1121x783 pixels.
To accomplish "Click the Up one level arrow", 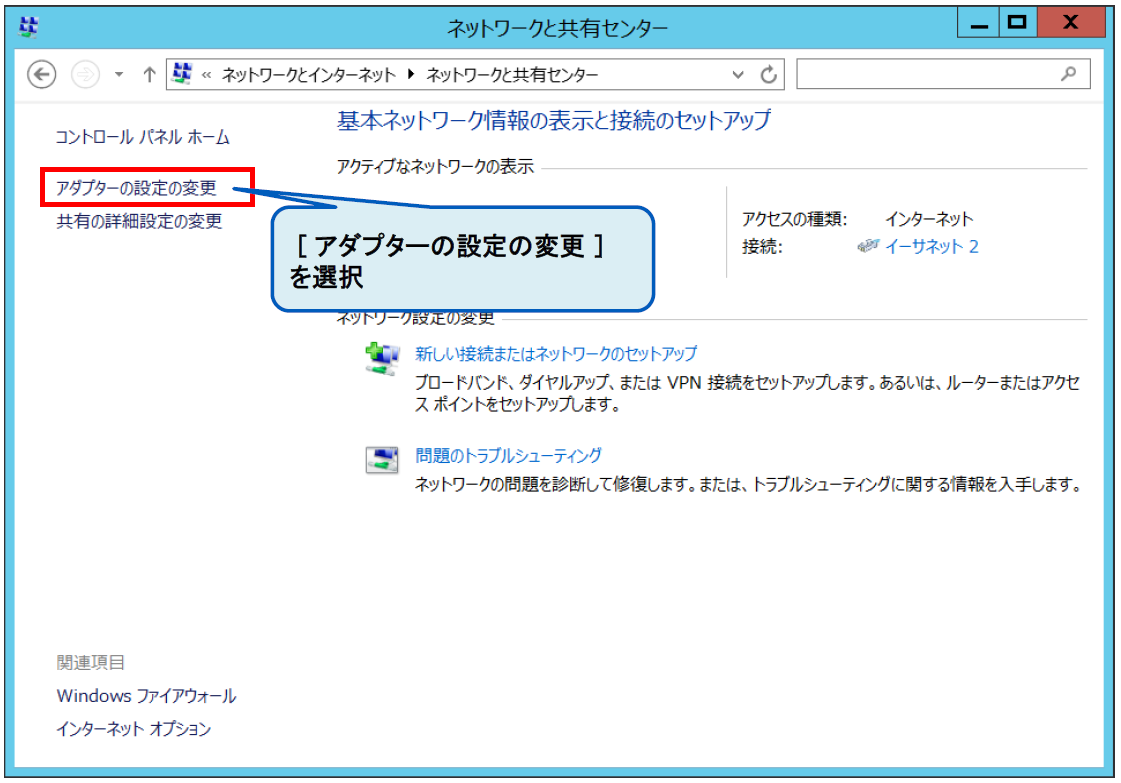I will coord(149,75).
